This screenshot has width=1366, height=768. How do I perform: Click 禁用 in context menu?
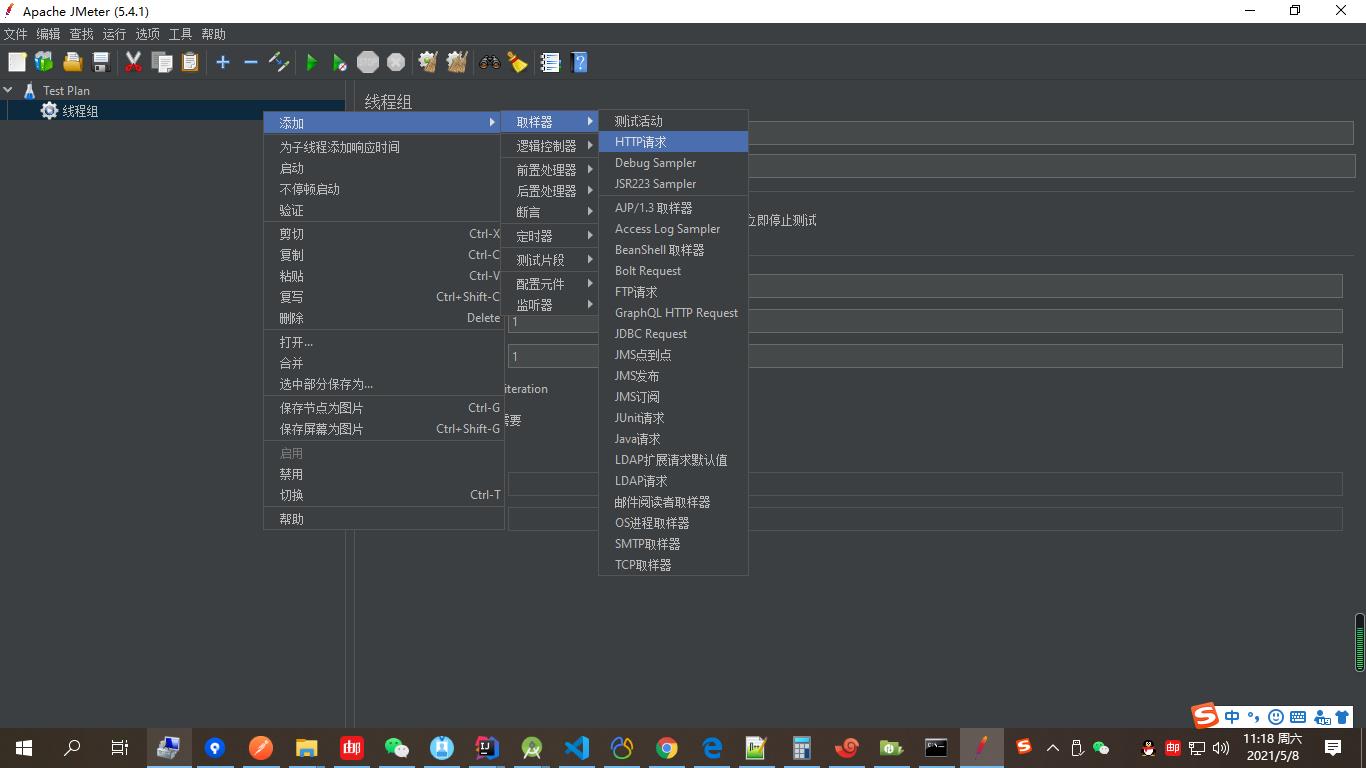(383, 474)
